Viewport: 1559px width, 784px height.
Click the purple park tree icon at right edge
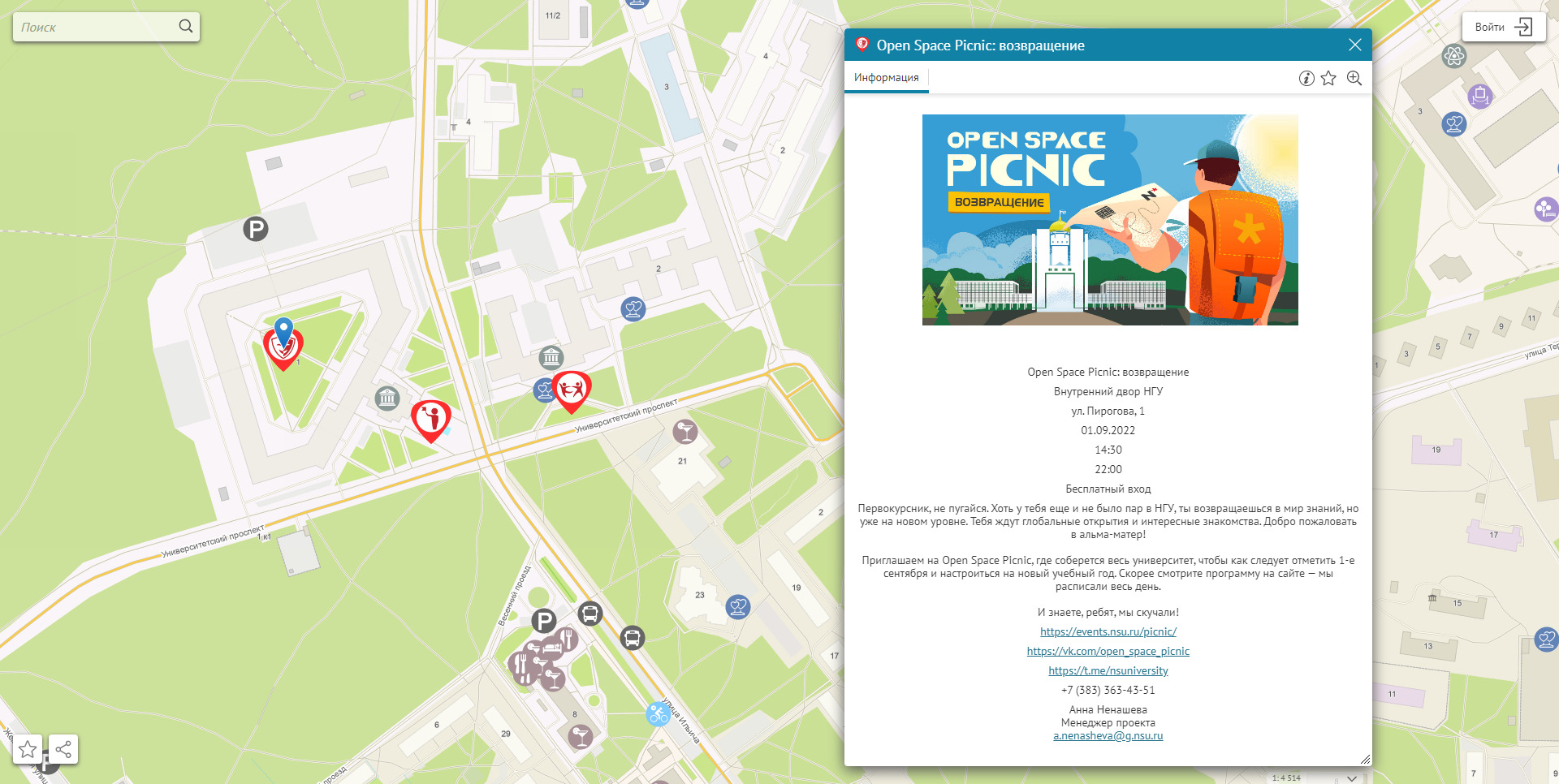(1546, 209)
